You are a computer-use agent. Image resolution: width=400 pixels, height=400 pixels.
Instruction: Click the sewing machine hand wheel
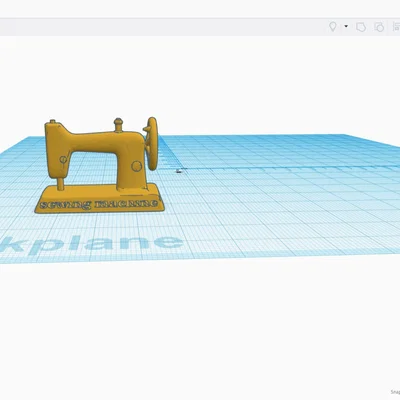click(152, 143)
